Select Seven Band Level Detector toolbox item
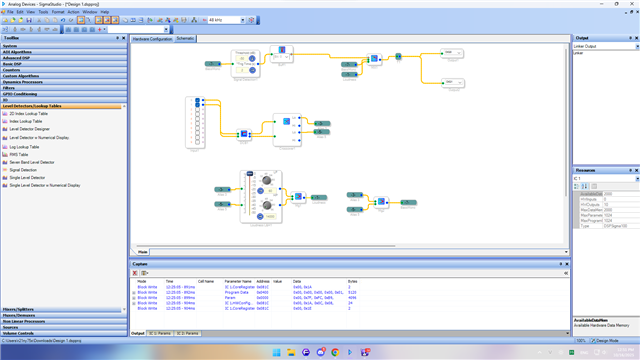 click(x=32, y=162)
